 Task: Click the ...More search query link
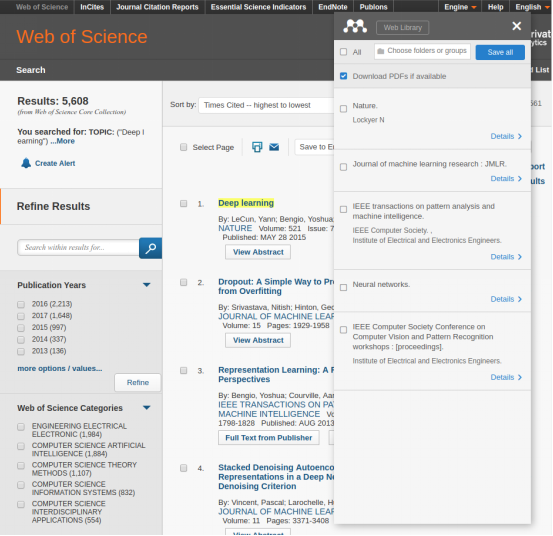(62, 141)
